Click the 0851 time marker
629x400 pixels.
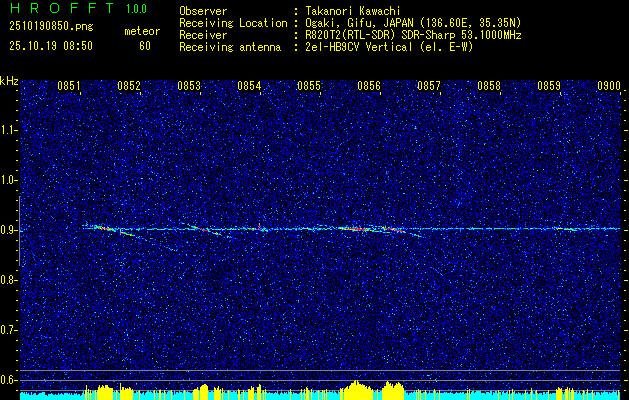[x=69, y=86]
